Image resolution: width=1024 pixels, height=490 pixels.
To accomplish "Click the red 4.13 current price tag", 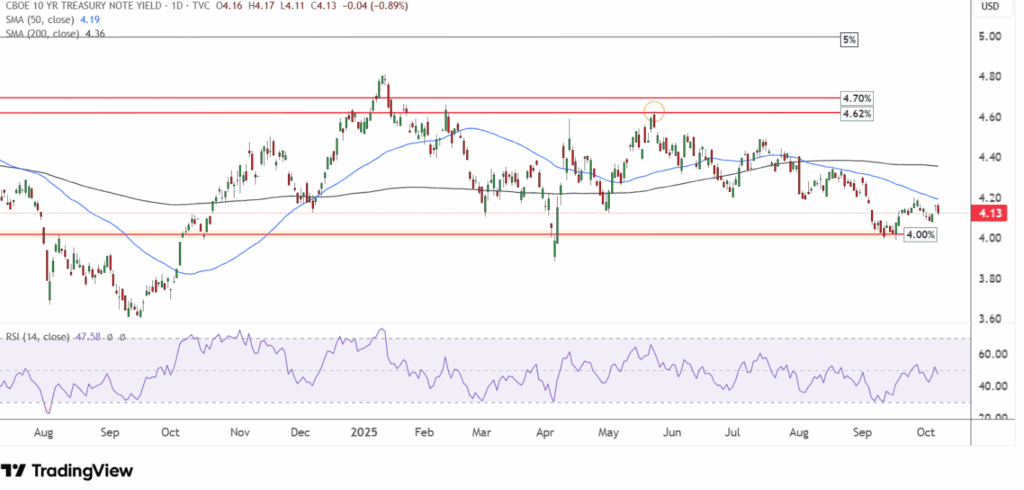I will tap(990, 213).
